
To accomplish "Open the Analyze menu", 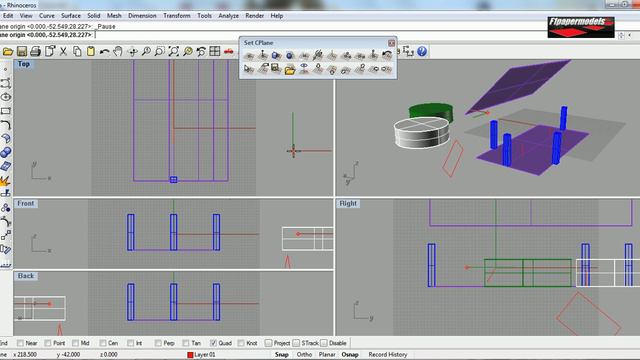I will coord(229,16).
